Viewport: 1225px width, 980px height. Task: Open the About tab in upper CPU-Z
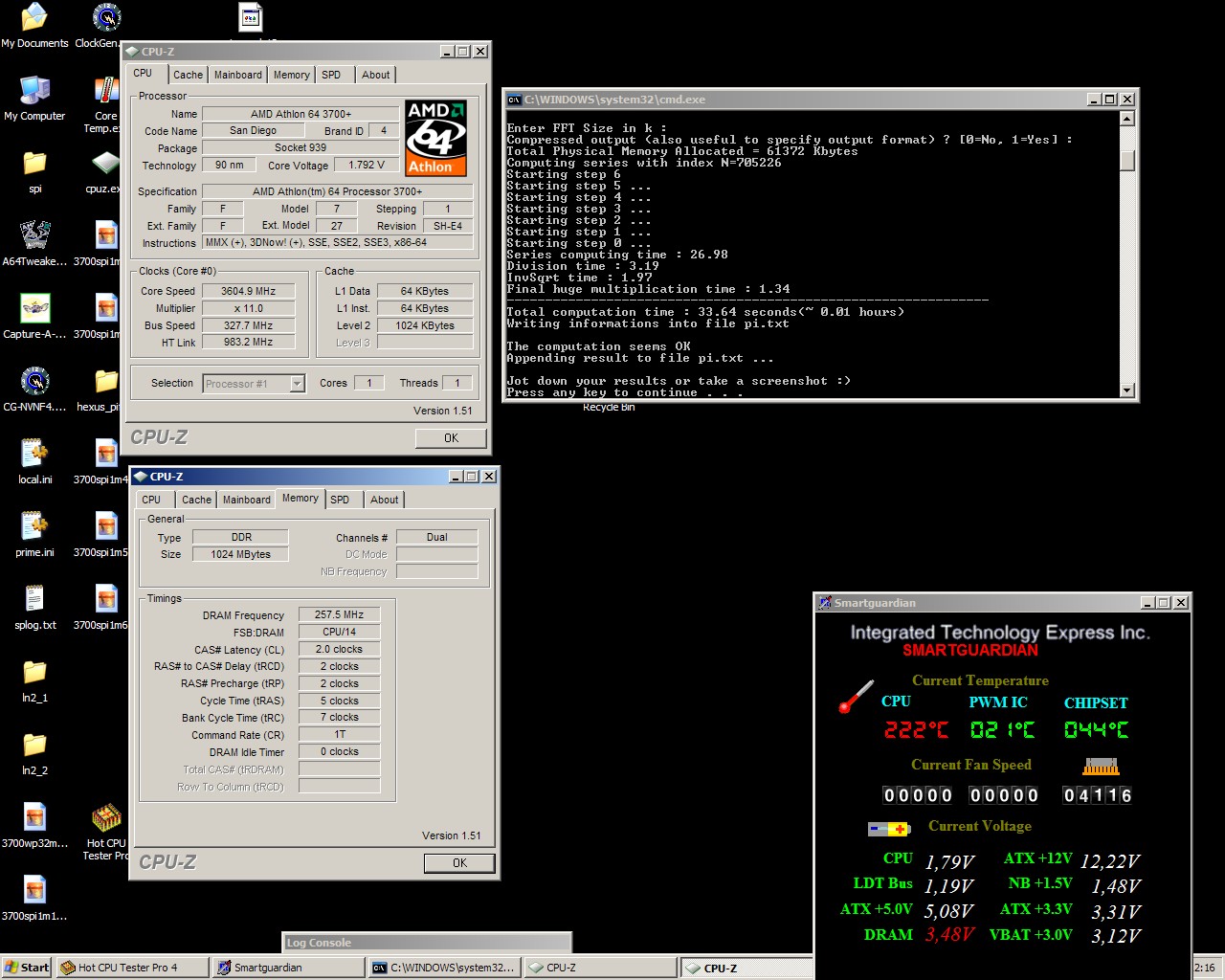[375, 75]
